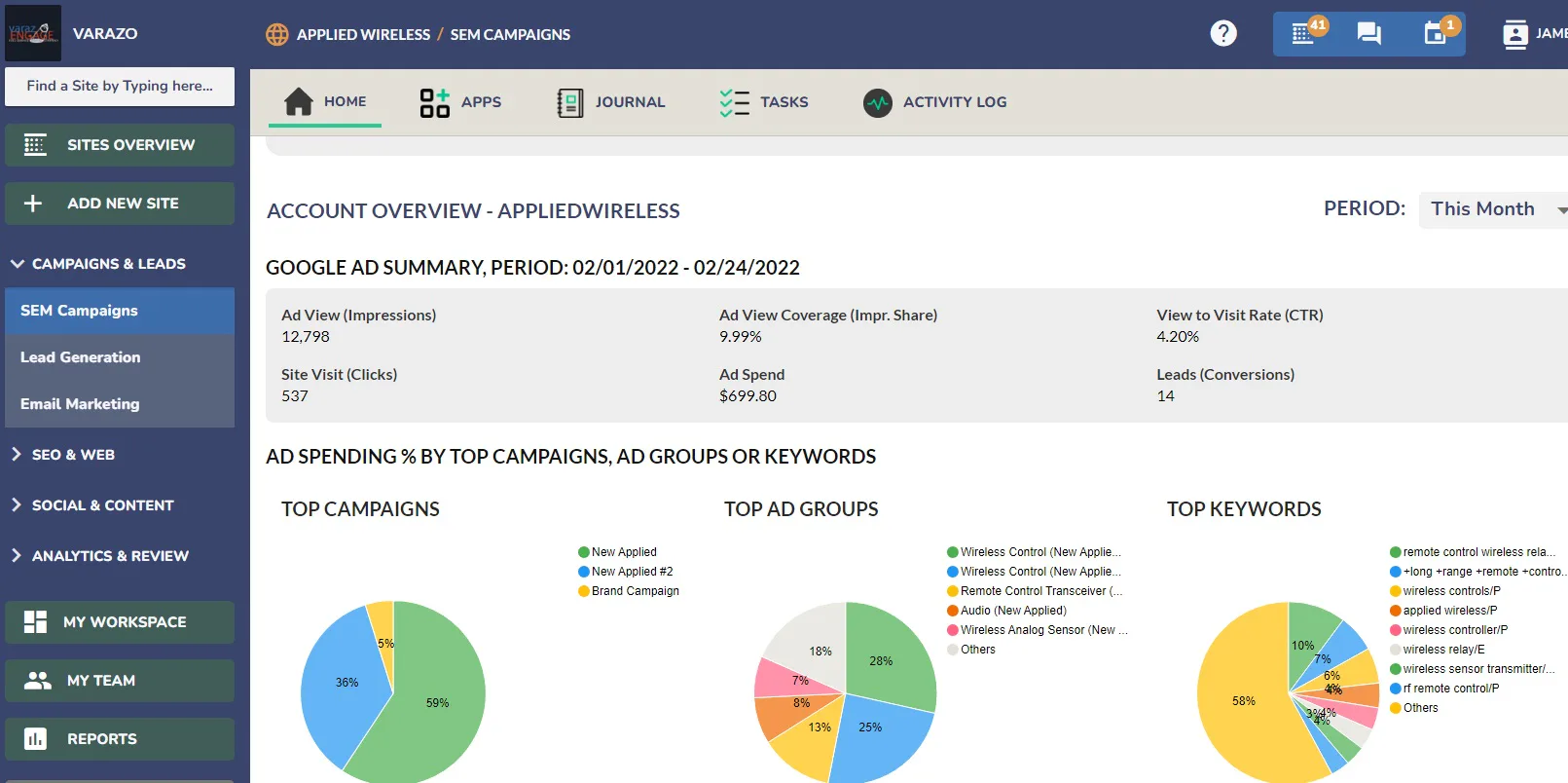The width and height of the screenshot is (1568, 783).
Task: Click the green New Applied legend dot
Action: (x=584, y=552)
